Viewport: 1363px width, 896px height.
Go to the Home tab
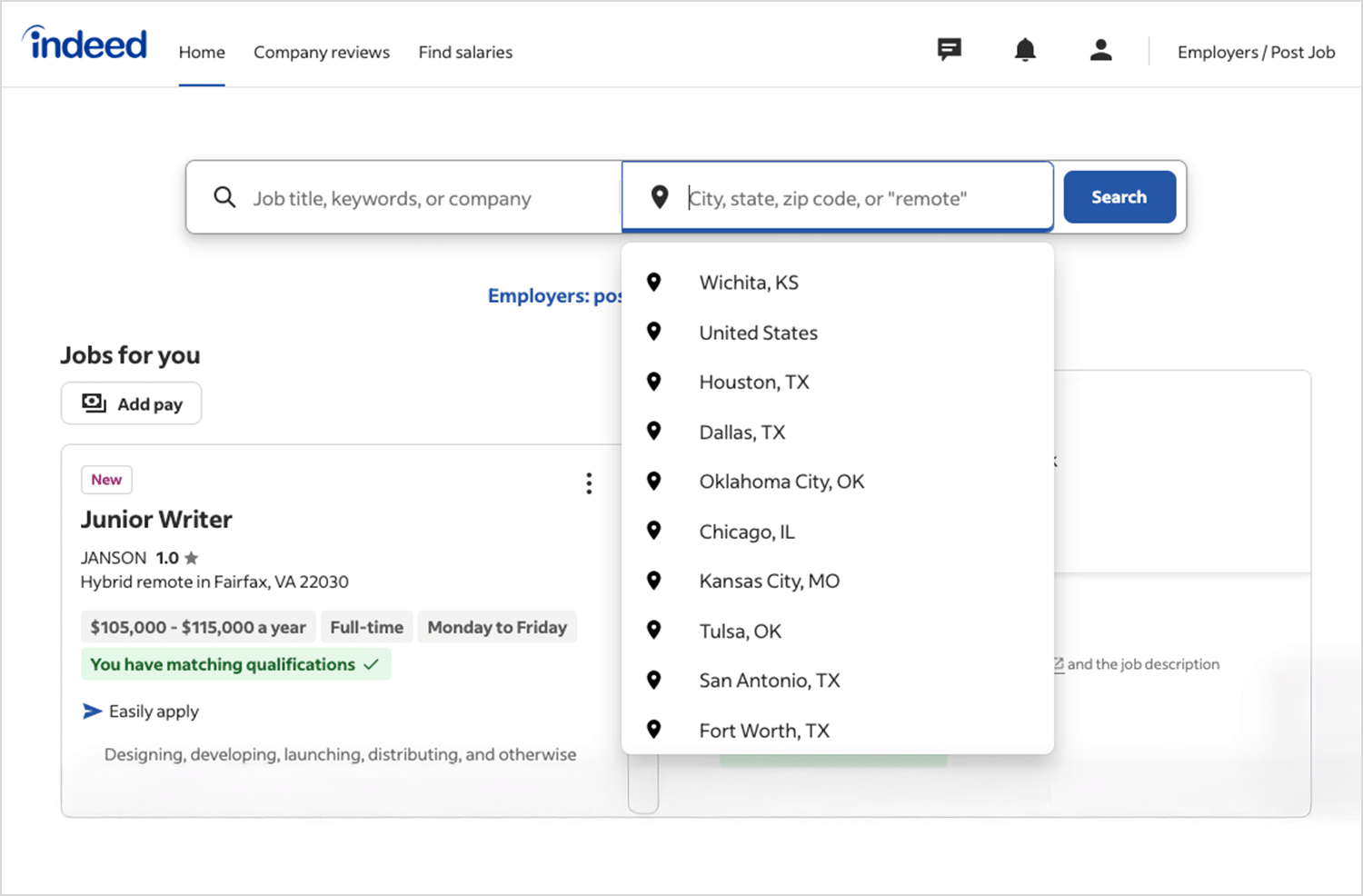(x=202, y=53)
